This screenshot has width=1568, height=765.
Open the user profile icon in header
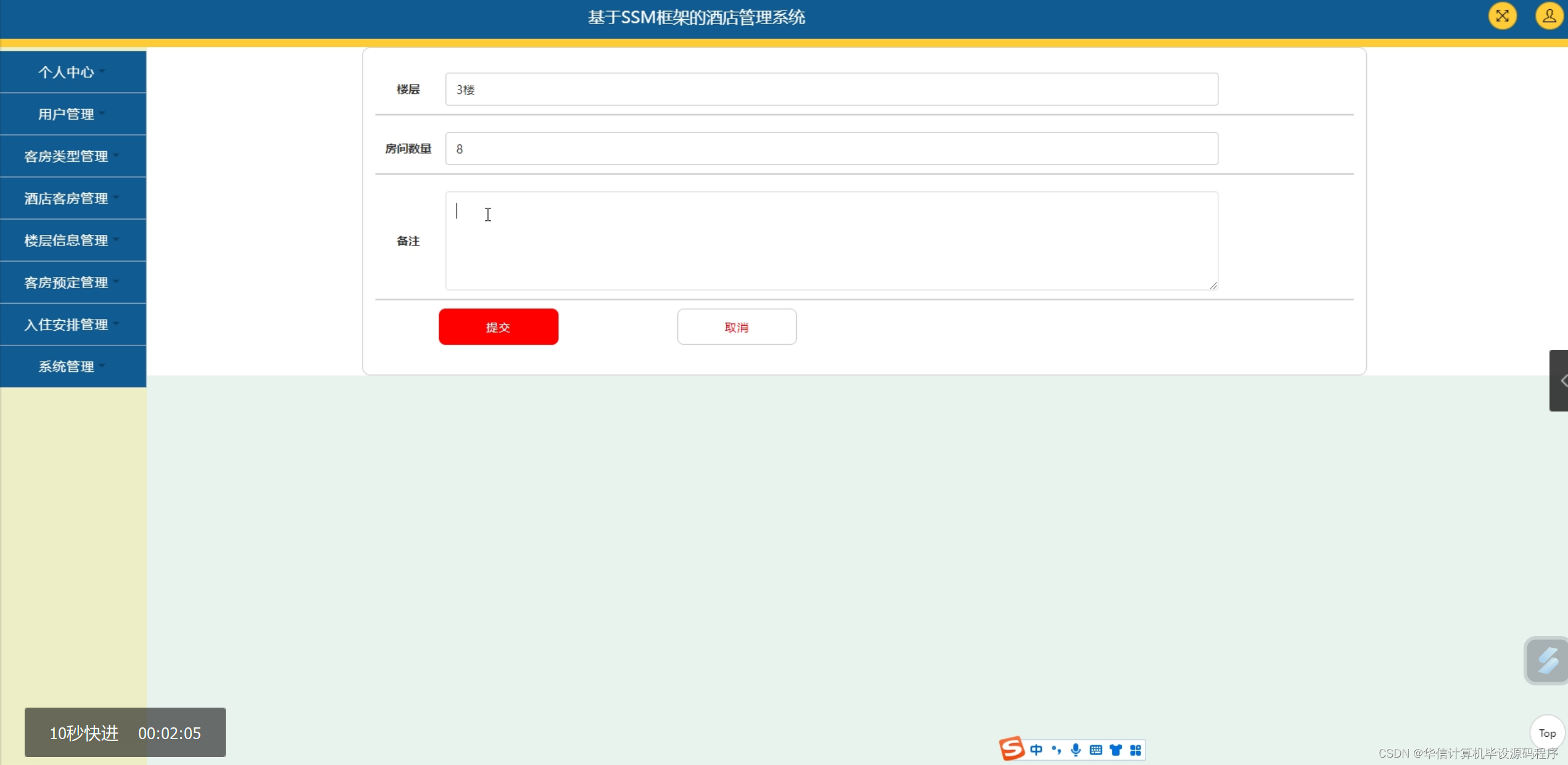pos(1549,16)
